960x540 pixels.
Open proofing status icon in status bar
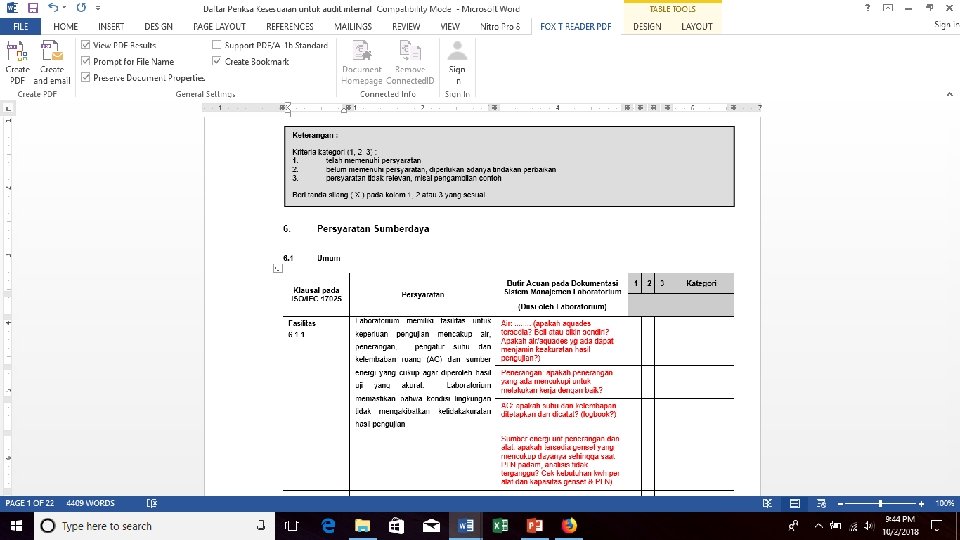pyautogui.click(x=152, y=503)
